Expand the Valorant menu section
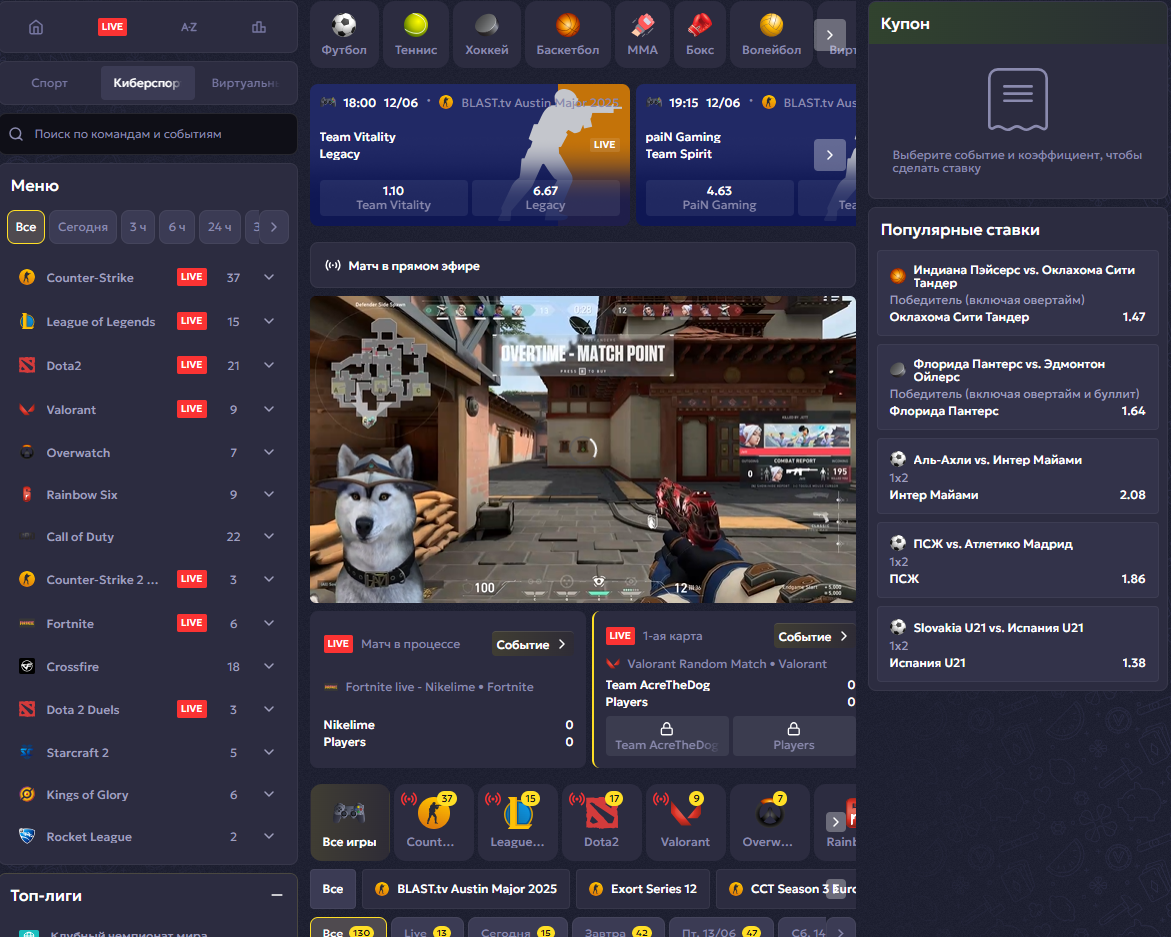The image size is (1171, 937). (x=269, y=409)
